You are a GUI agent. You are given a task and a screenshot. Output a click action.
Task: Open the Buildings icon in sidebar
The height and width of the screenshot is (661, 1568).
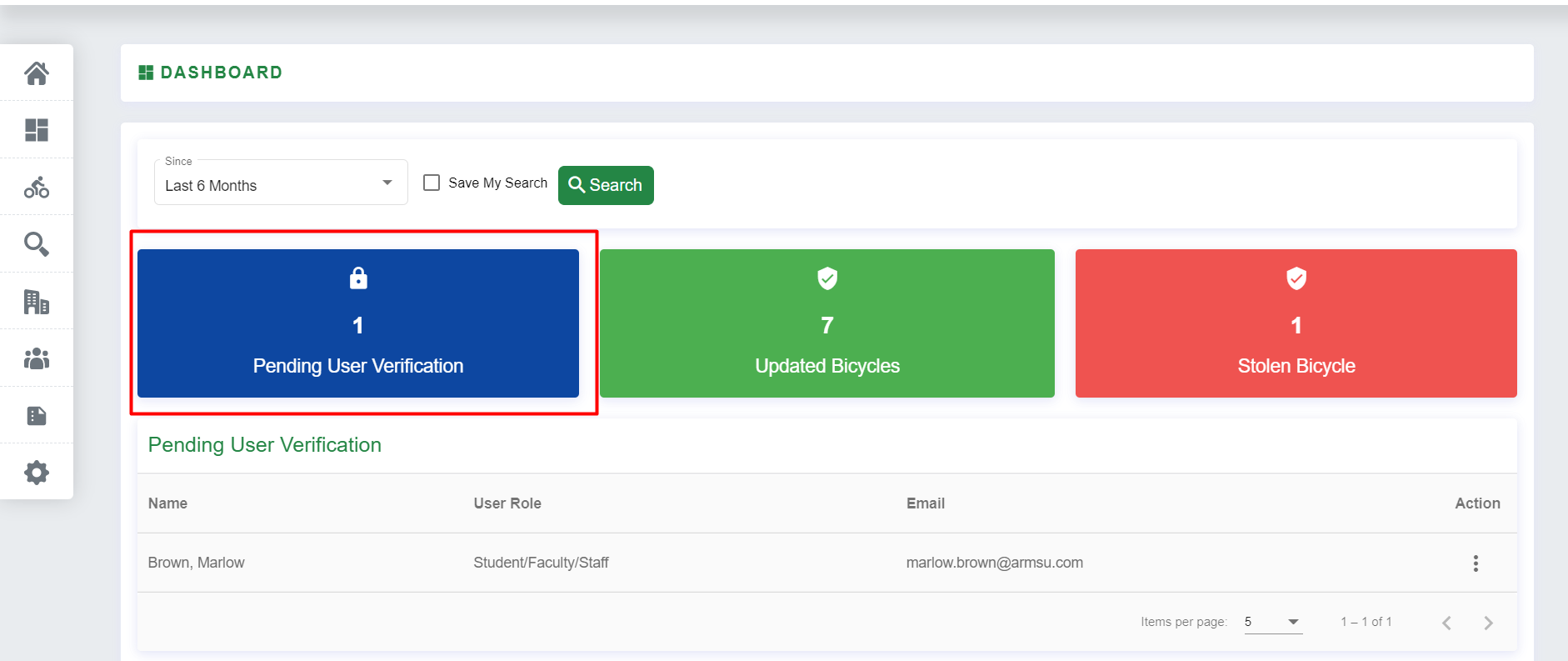pos(37,301)
